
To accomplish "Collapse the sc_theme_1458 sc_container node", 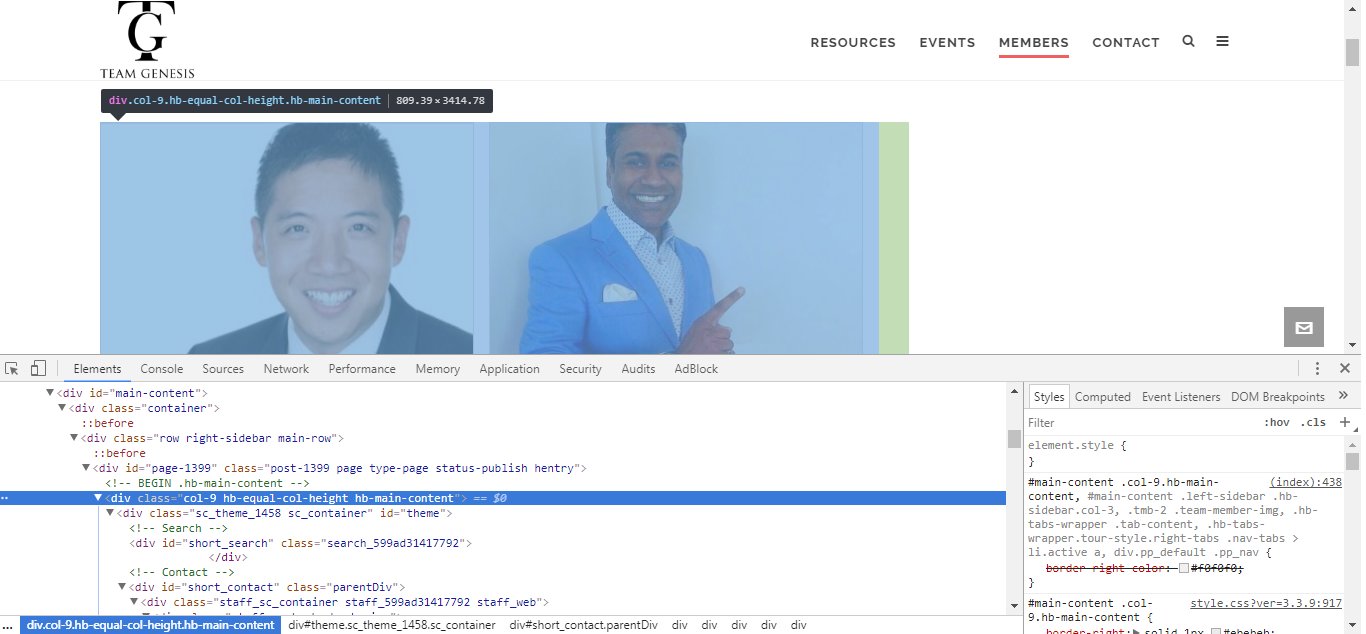I will coord(110,513).
